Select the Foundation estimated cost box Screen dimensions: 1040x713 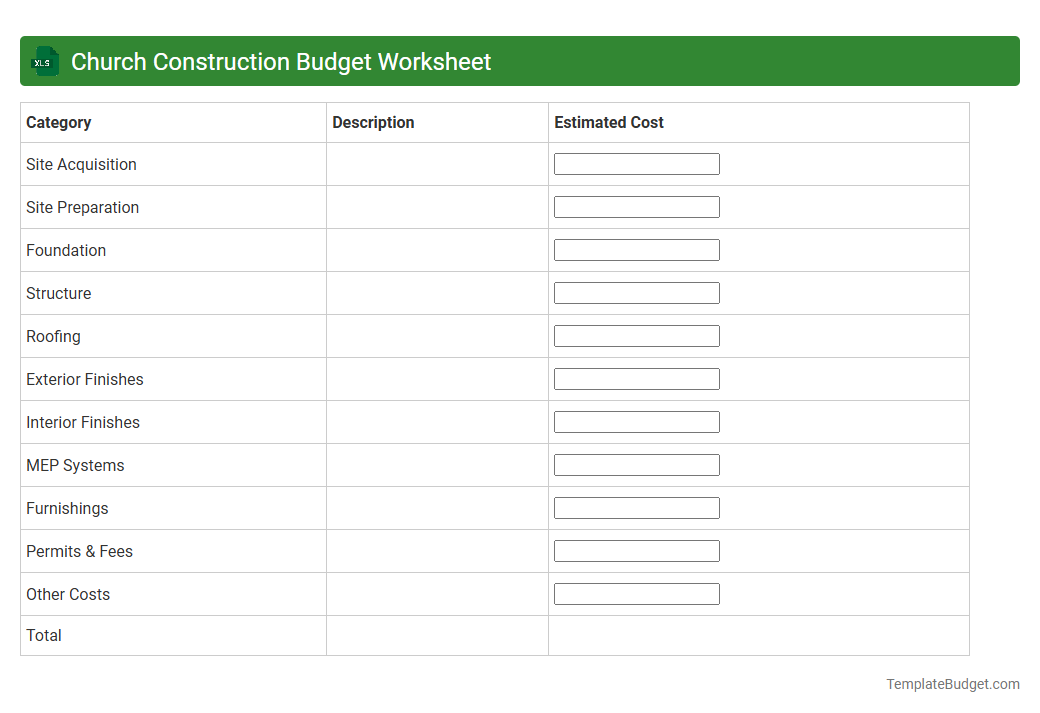point(636,249)
